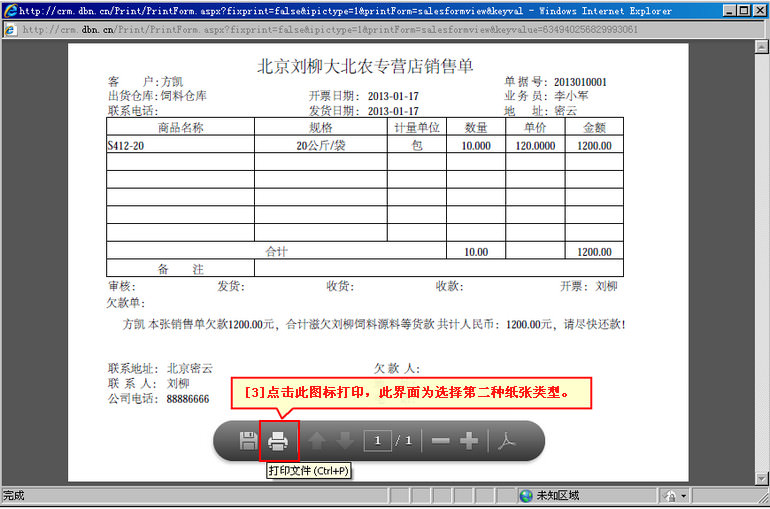This screenshot has width=770, height=509.
Task: Click the printer icon to print file
Action: coord(279,441)
